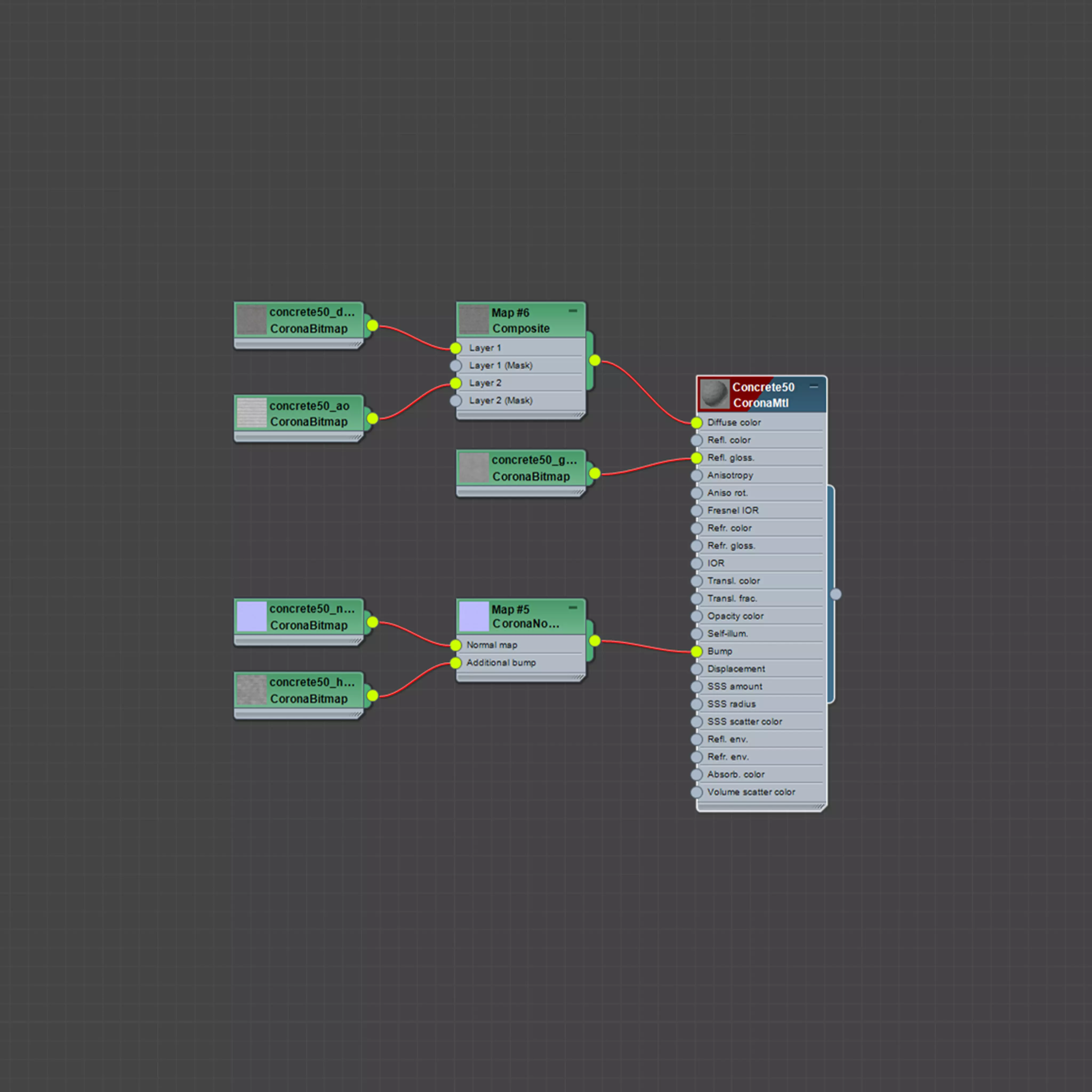Click the Displacement input socket
The height and width of the screenshot is (1092, 1092).
[696, 669]
